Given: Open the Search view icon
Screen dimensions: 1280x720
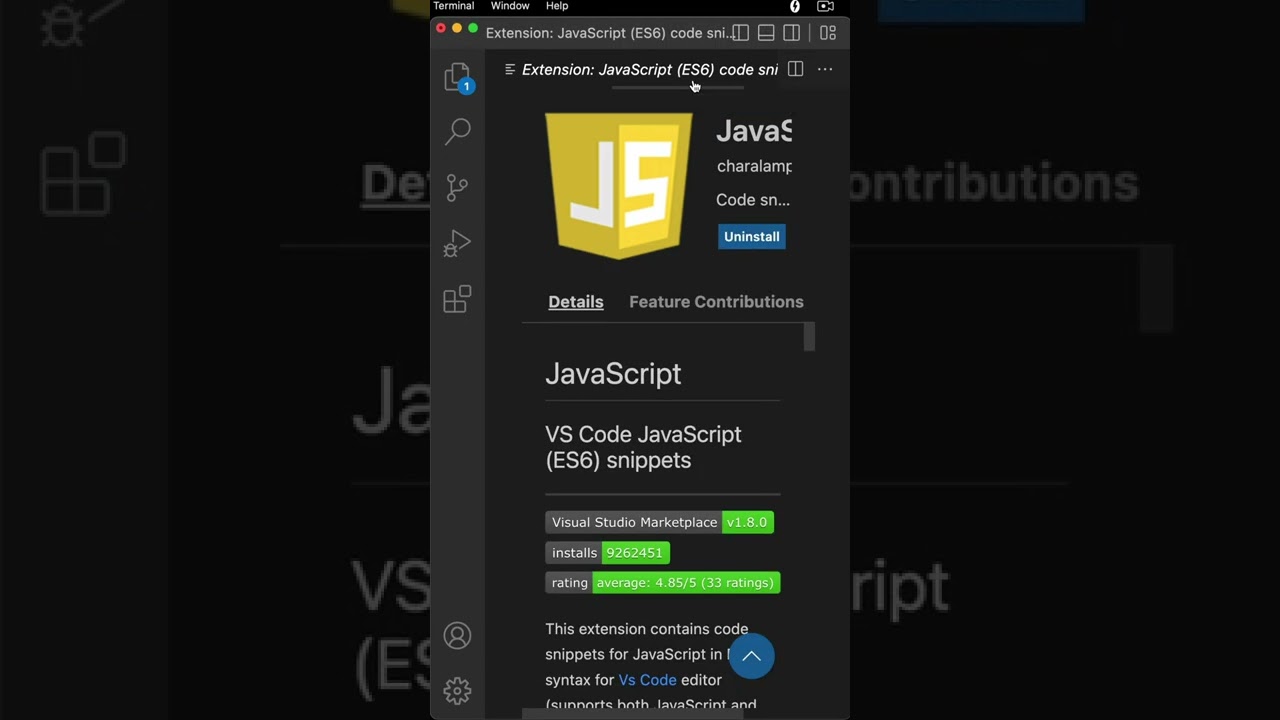Looking at the screenshot, I should 458,131.
